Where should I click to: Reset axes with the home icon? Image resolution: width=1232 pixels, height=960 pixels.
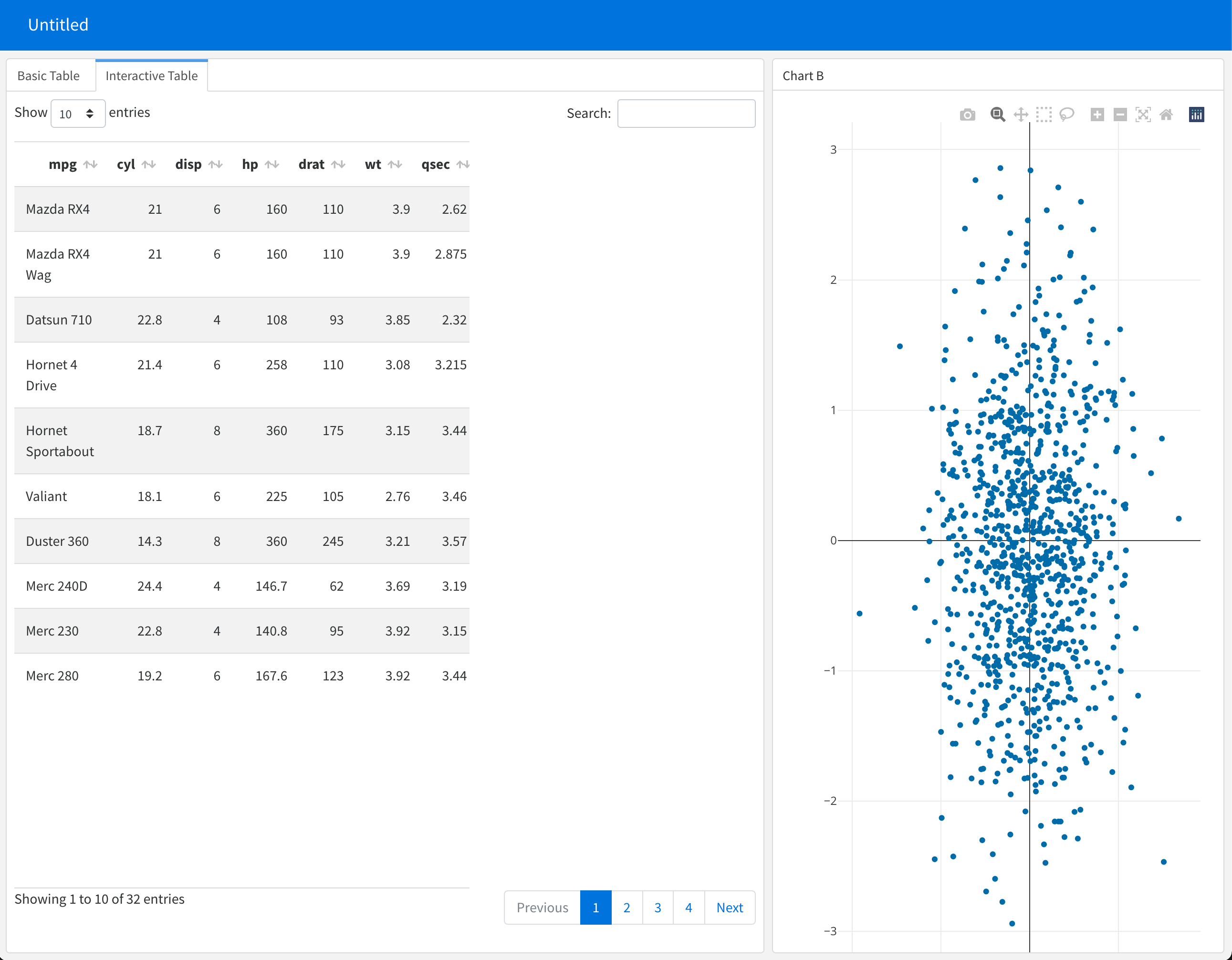pyautogui.click(x=1166, y=115)
